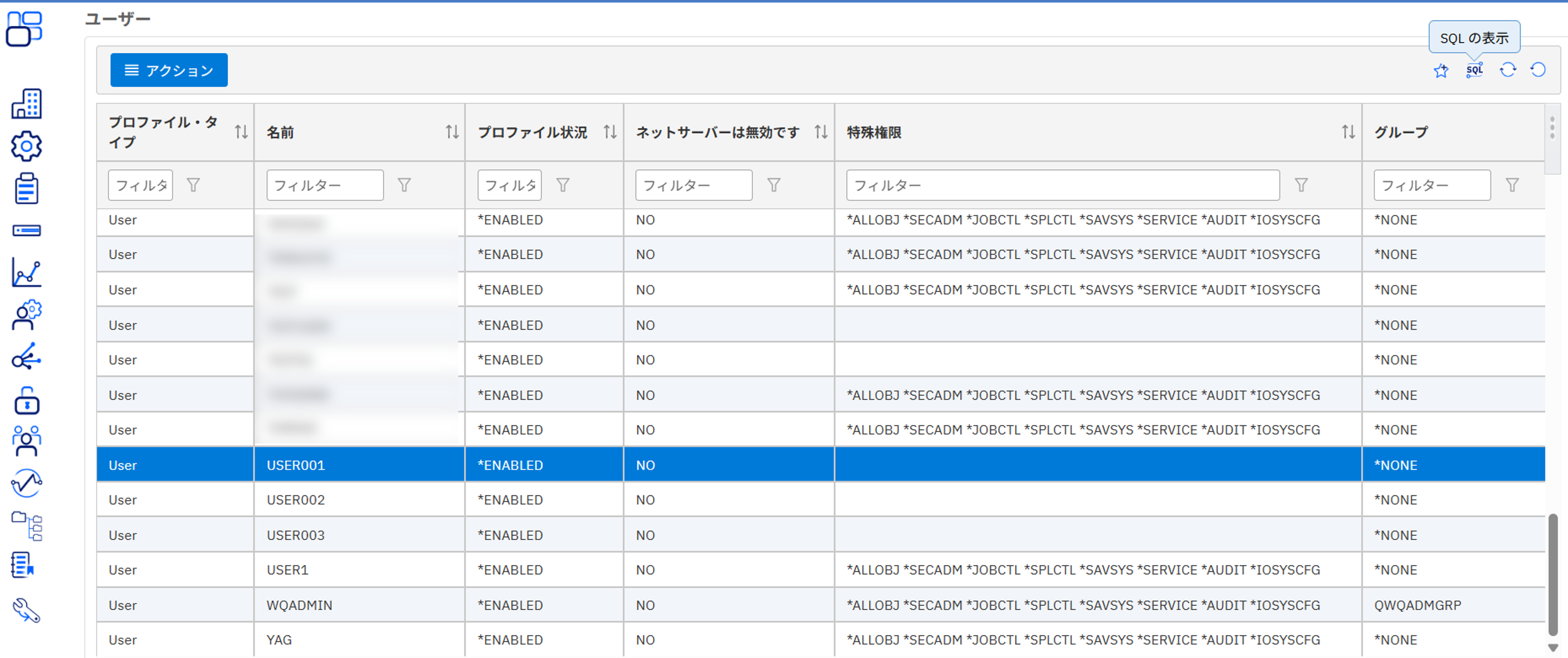Open the line chart performance icon
The image size is (1568, 658).
26,272
